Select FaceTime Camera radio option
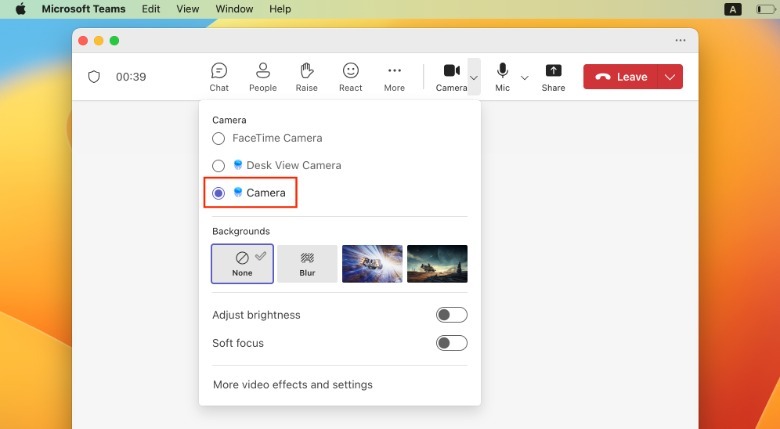780x429 pixels. coord(219,139)
